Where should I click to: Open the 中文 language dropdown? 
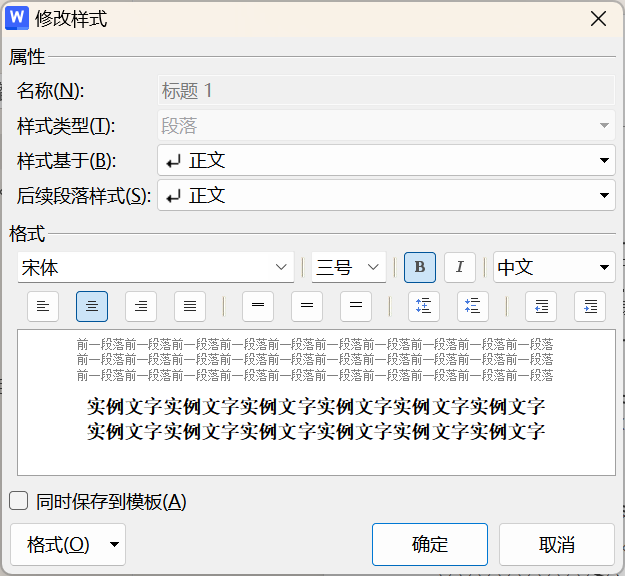point(554,267)
